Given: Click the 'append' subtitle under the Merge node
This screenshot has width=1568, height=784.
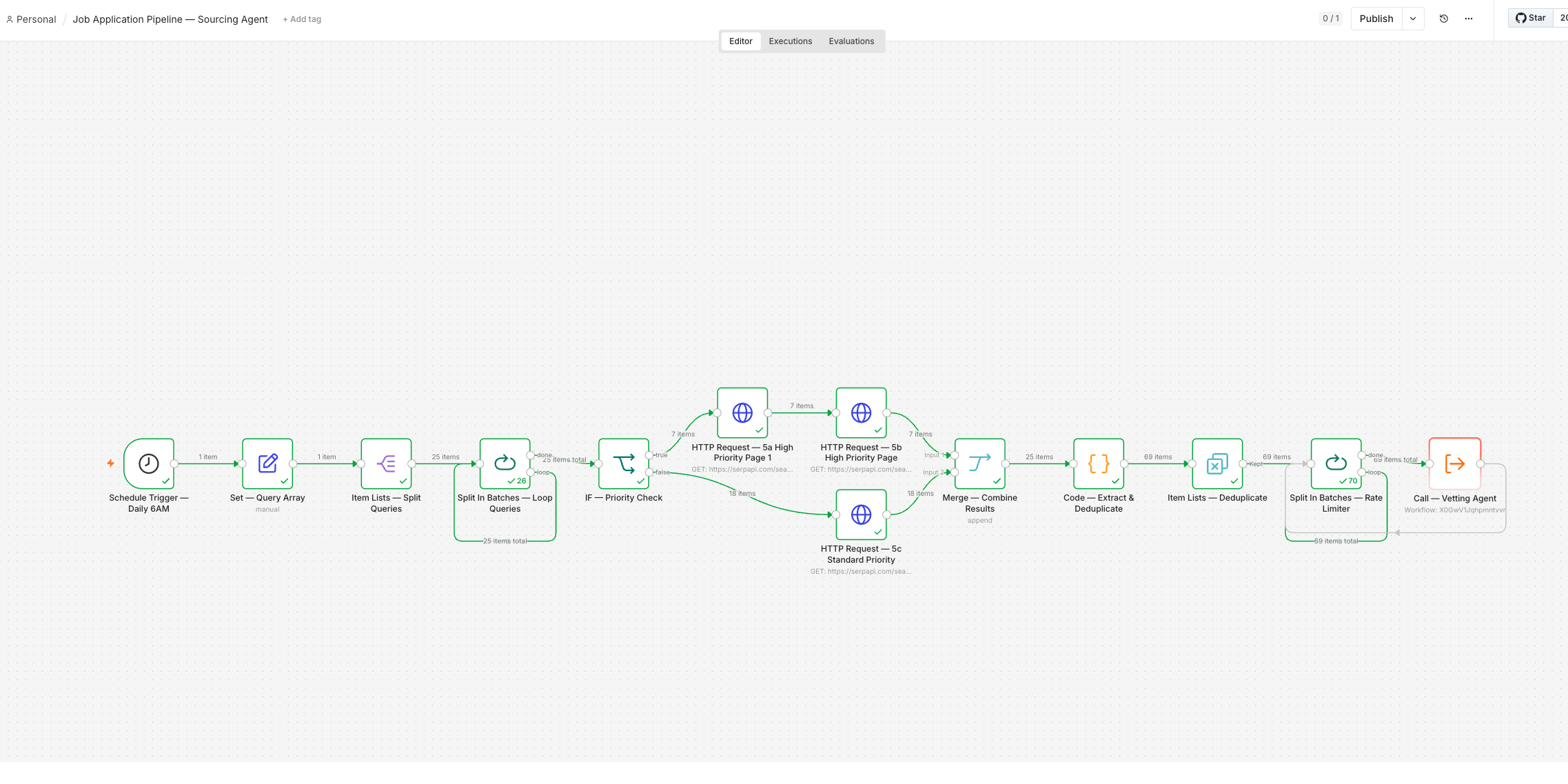Looking at the screenshot, I should (980, 521).
